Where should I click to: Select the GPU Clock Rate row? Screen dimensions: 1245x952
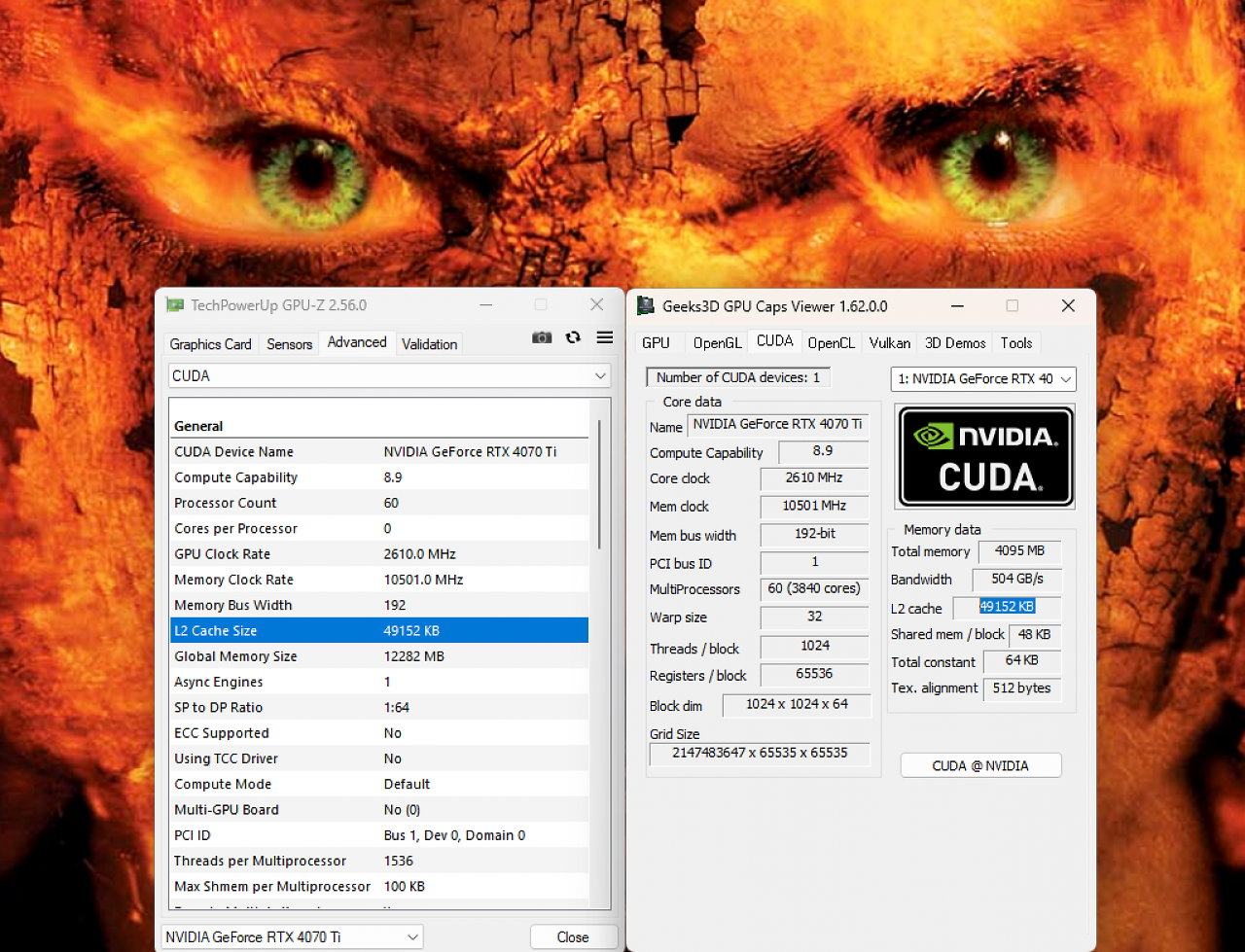coord(379,554)
